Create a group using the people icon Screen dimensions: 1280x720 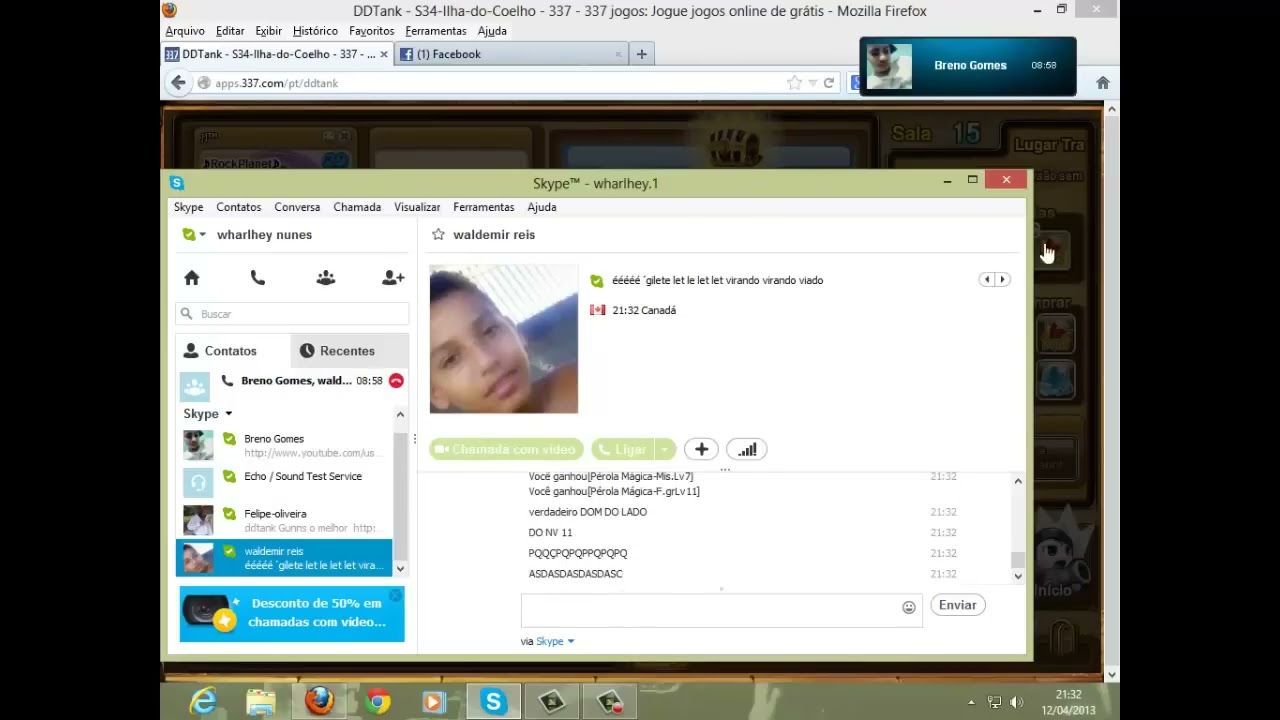coord(326,278)
